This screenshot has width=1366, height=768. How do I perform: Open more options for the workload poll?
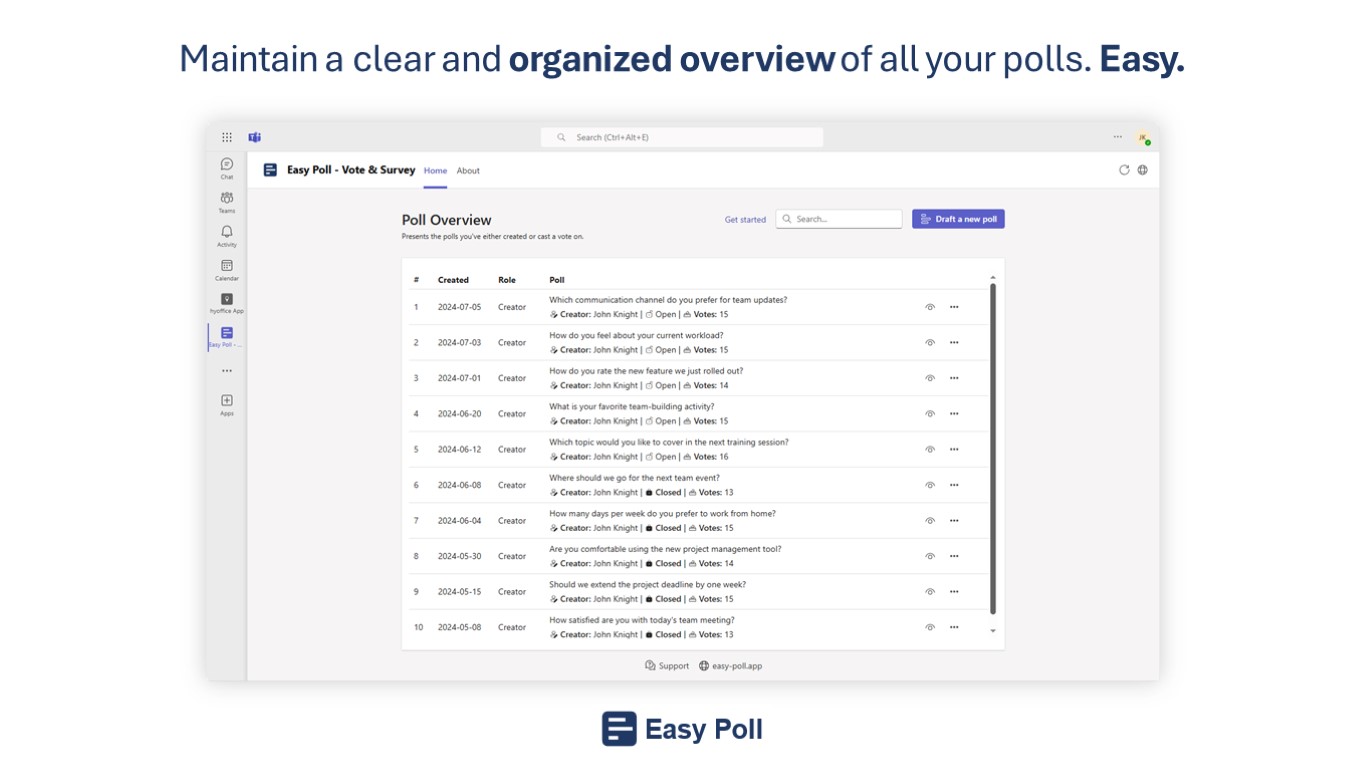(x=954, y=343)
